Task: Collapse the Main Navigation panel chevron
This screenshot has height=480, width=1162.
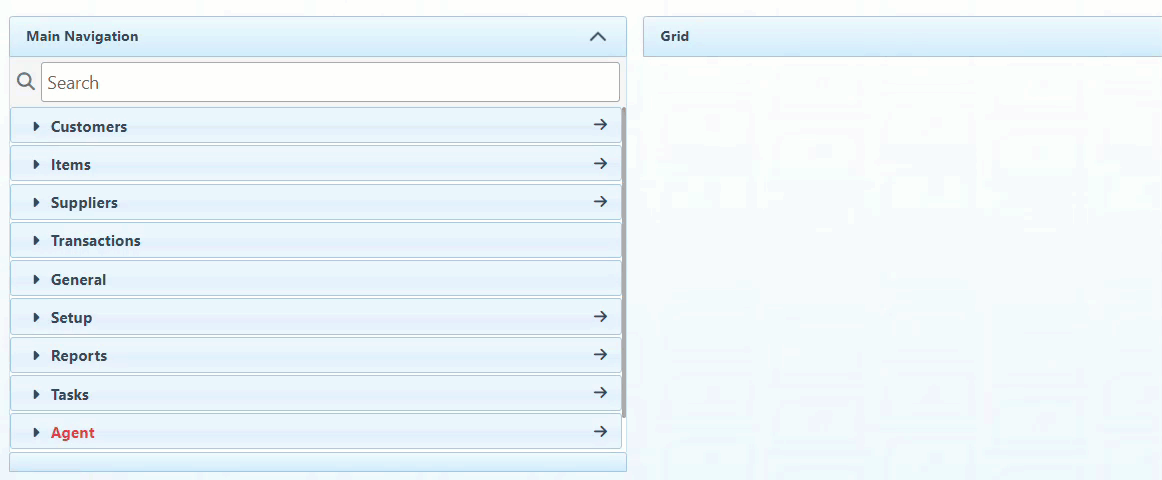Action: 598,37
